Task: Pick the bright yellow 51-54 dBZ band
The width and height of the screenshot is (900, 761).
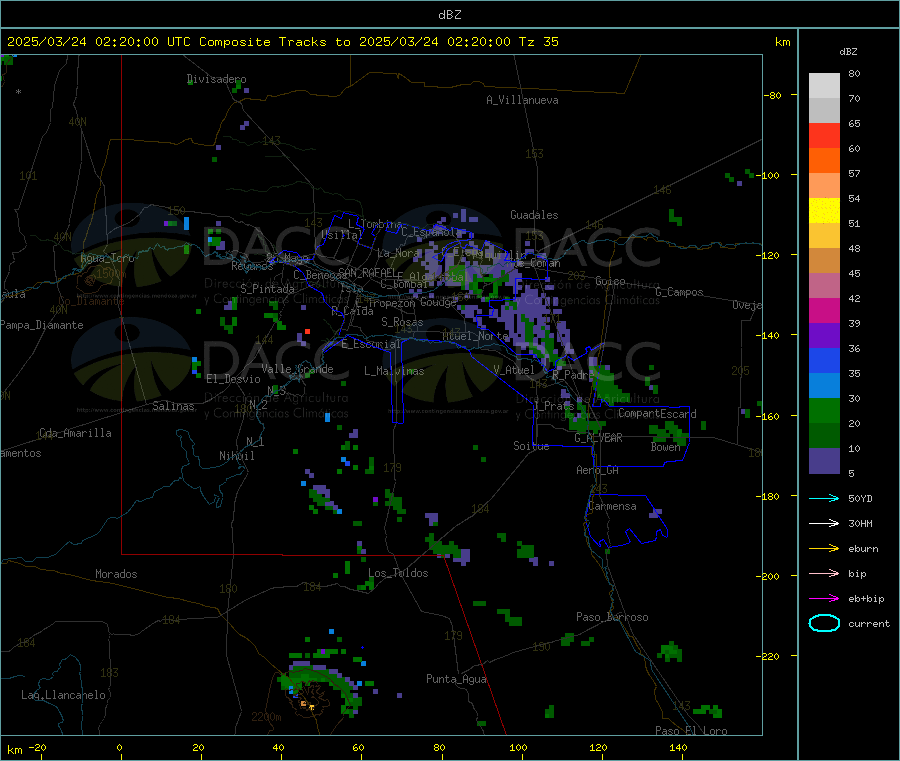Action: coord(824,211)
